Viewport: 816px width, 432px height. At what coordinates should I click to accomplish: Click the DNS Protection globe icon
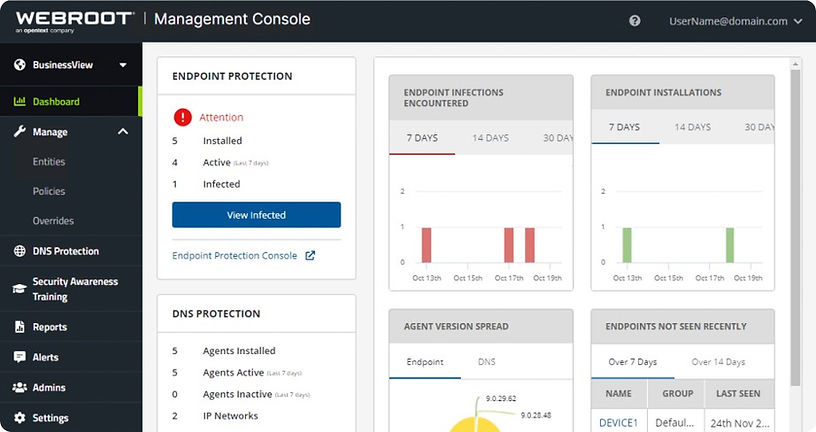[x=20, y=251]
